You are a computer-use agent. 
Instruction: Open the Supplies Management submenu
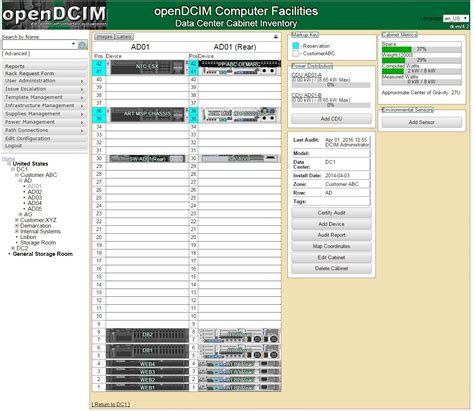pos(44,114)
